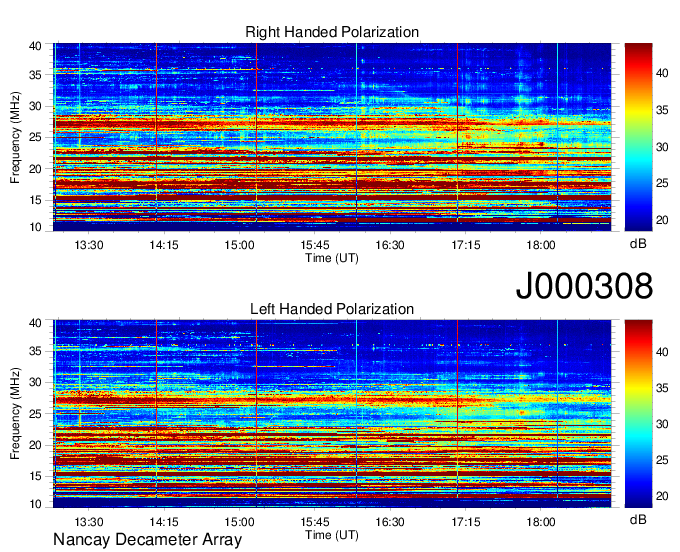Screen dimensions: 680x552
Task: Click the 25 MHz tick on the top frequency axis
Action: (35, 137)
